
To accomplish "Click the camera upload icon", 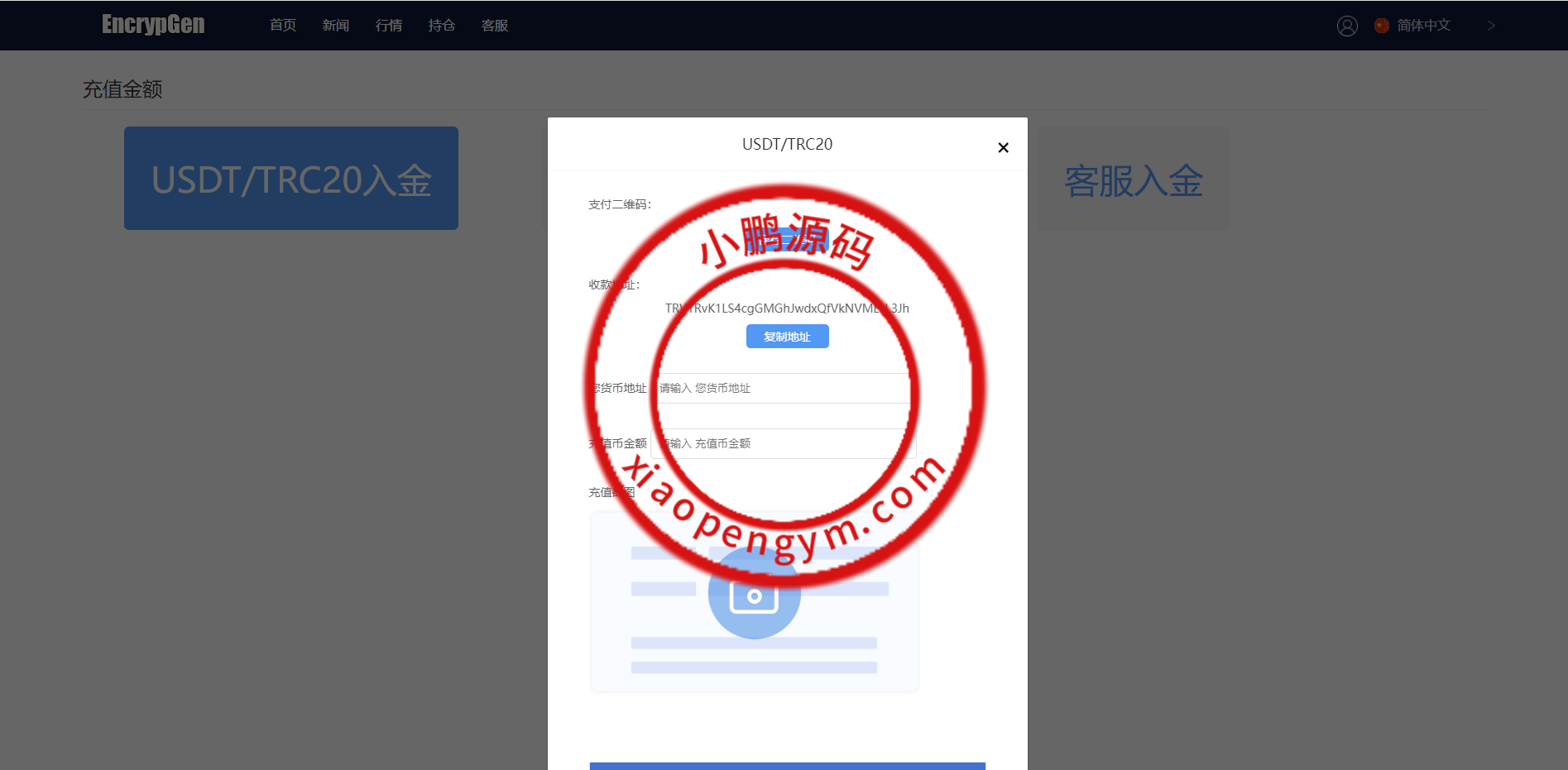I will coord(754,594).
